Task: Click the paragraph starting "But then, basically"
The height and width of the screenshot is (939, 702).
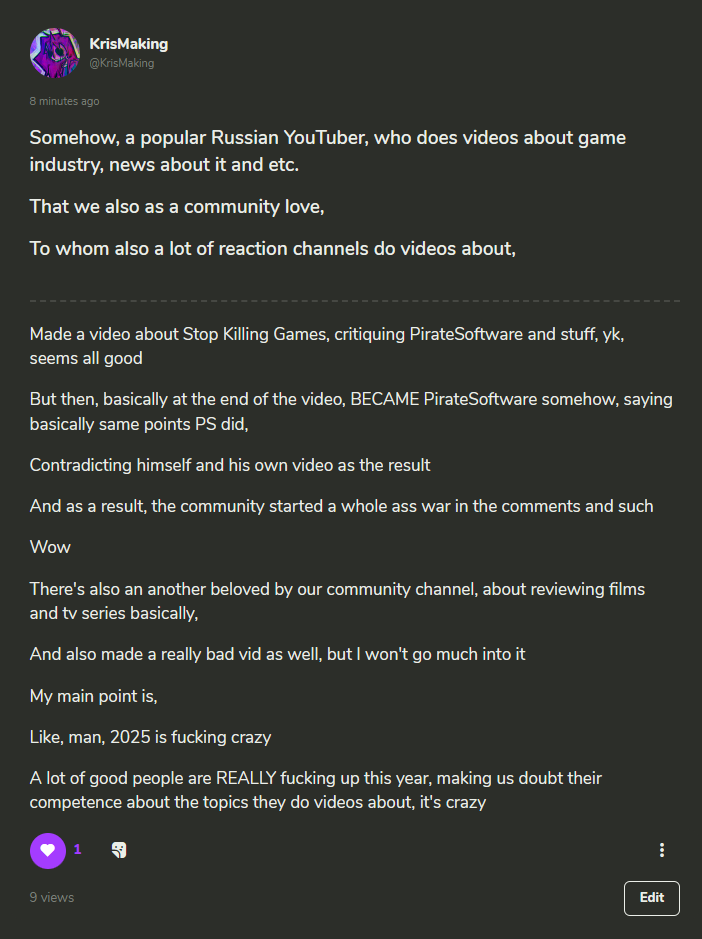Action: pyautogui.click(x=351, y=411)
